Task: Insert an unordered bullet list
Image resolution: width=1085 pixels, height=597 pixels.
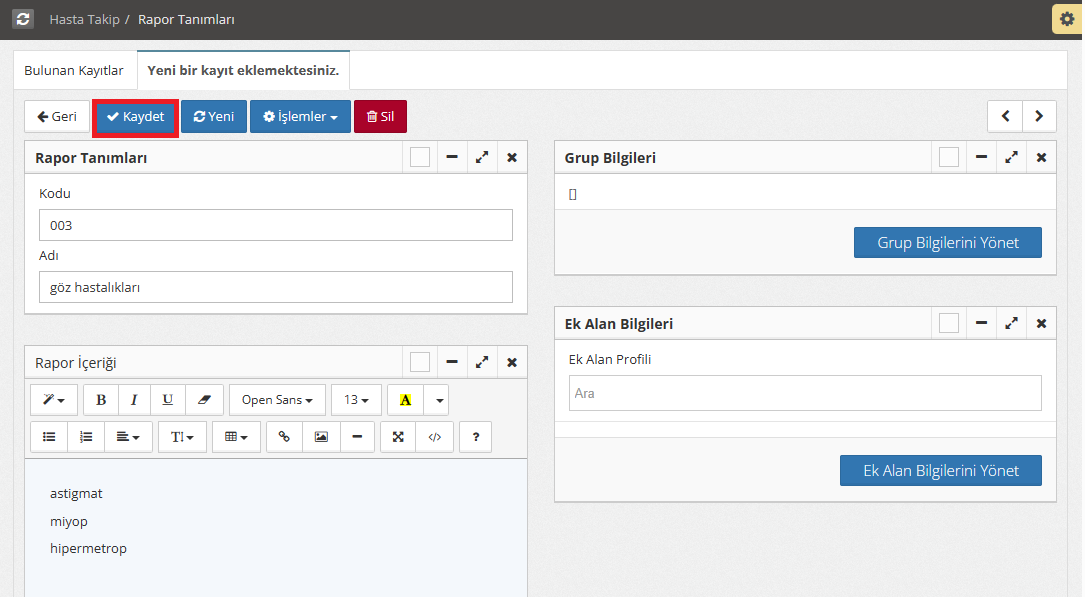Action: pyautogui.click(x=49, y=437)
